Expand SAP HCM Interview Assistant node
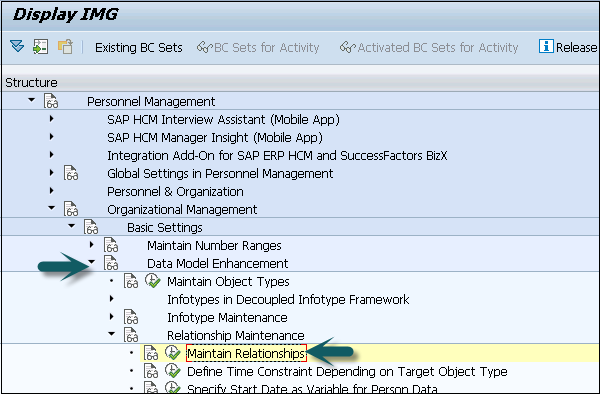 pyautogui.click(x=52, y=119)
